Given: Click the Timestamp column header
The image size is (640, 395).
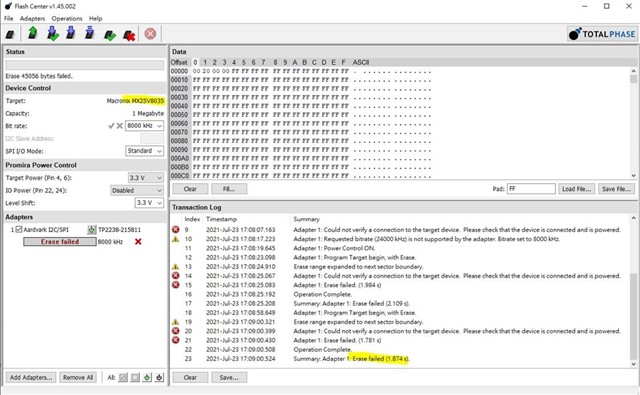Looking at the screenshot, I should pos(221,219).
